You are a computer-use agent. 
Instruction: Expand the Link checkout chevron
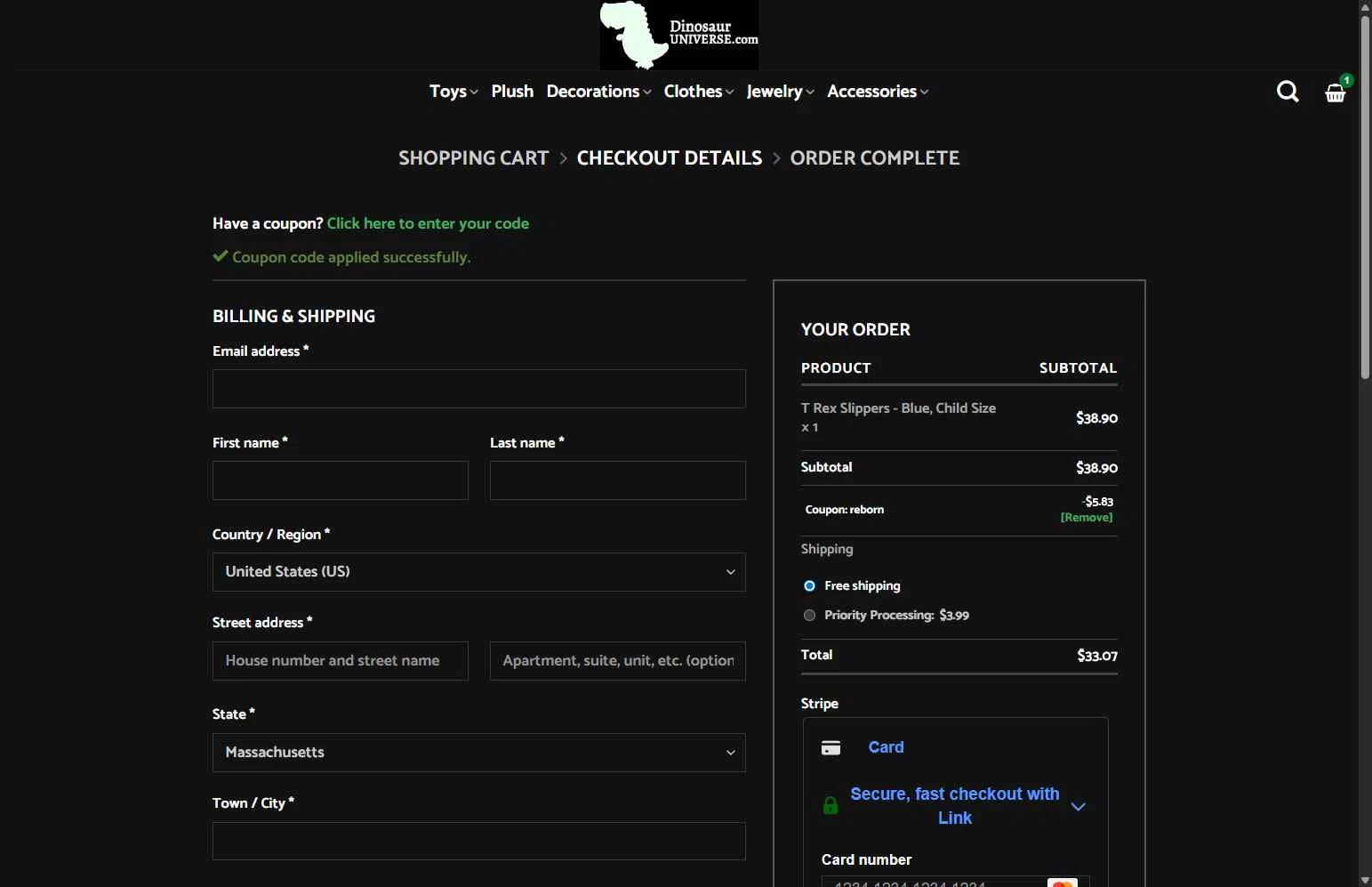point(1079,807)
